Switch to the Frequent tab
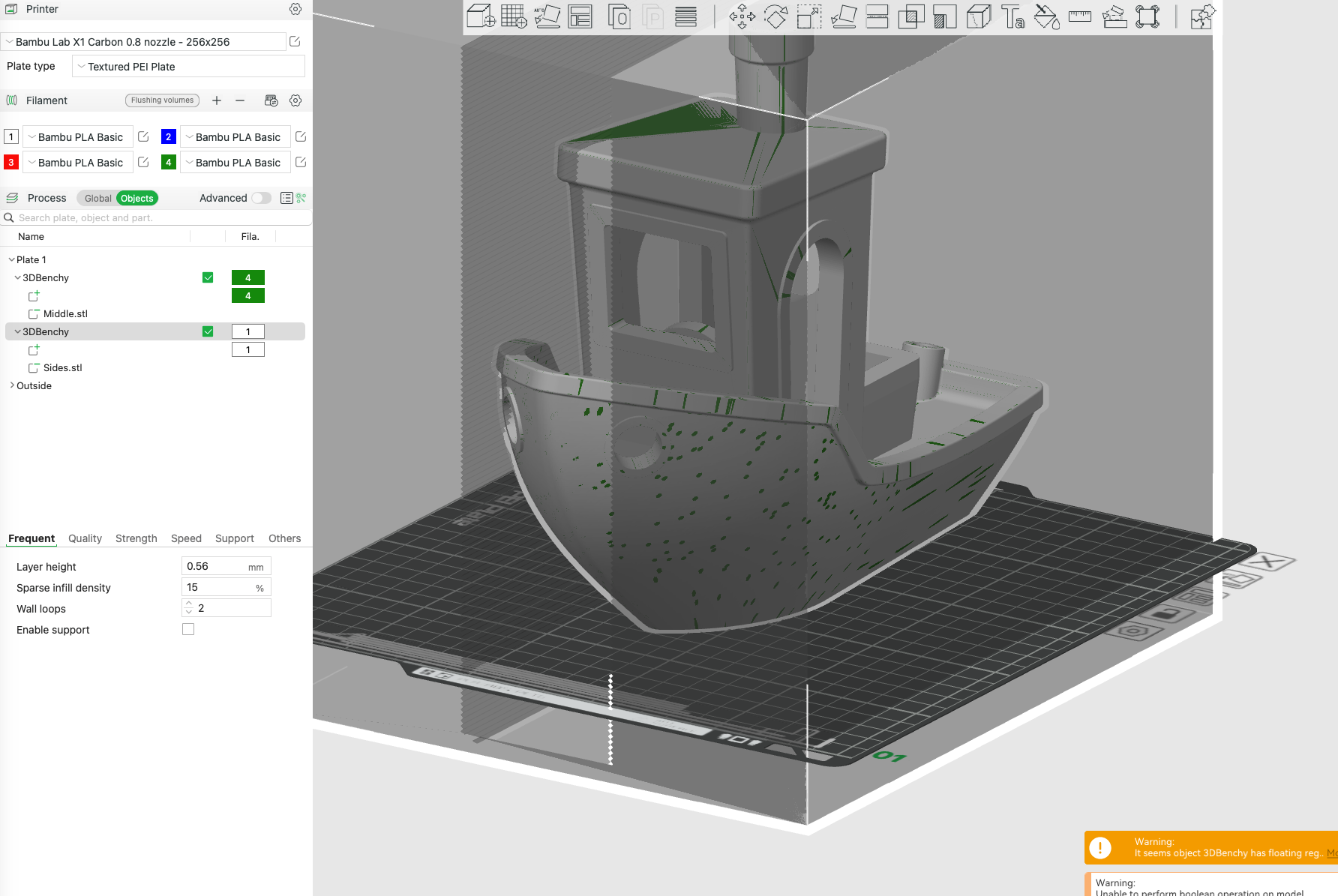Viewport: 1338px width, 896px height. coord(31,538)
